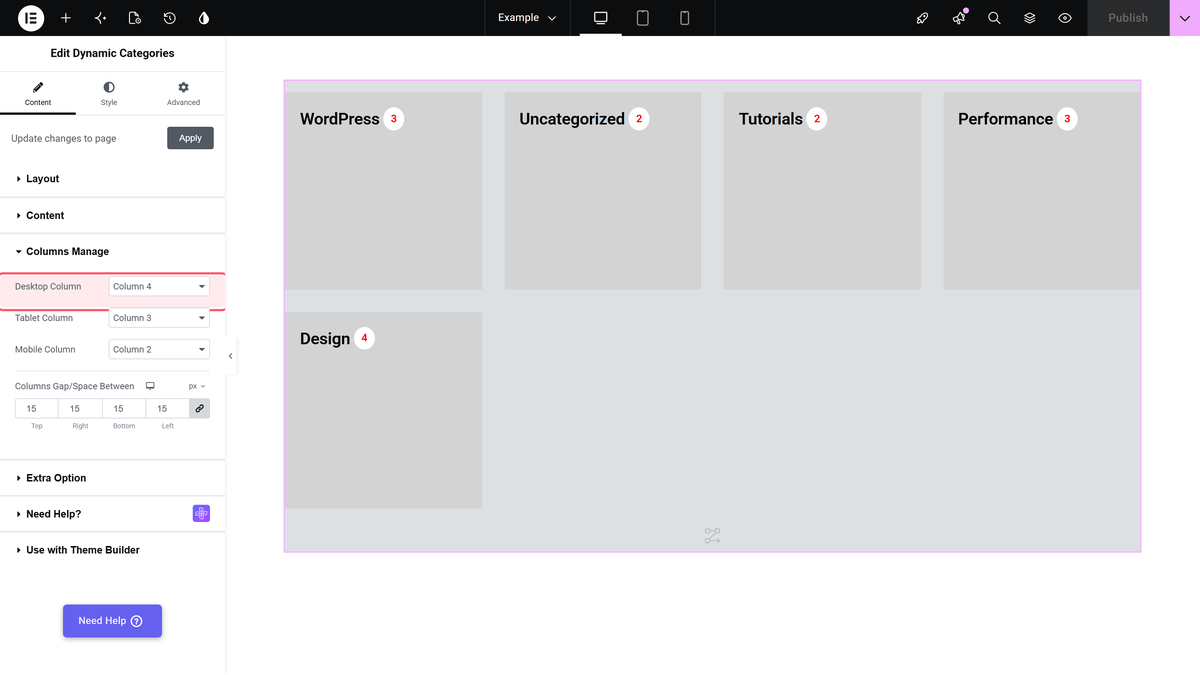Click responsive monitor icon beside Columns Gap
This screenshot has height=675, width=1200.
(x=150, y=386)
